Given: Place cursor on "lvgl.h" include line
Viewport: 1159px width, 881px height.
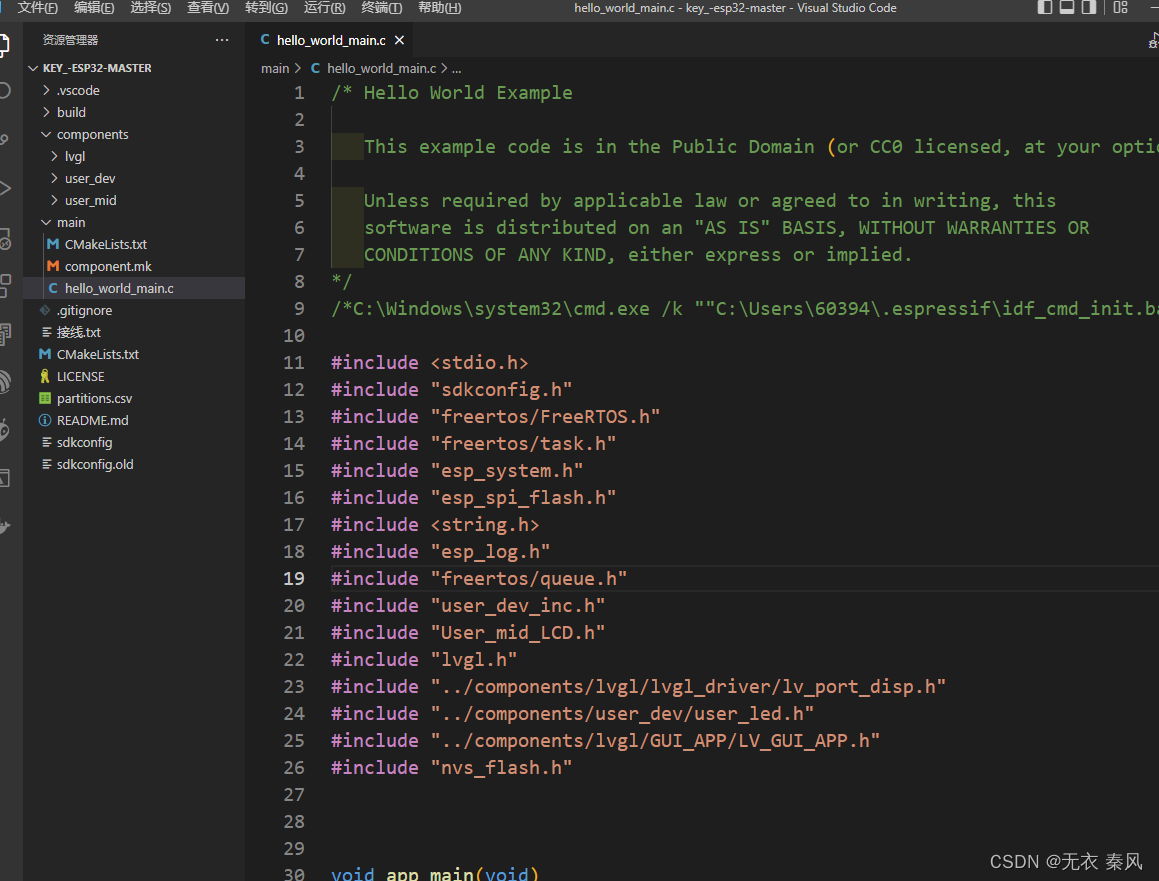Looking at the screenshot, I should point(424,659).
